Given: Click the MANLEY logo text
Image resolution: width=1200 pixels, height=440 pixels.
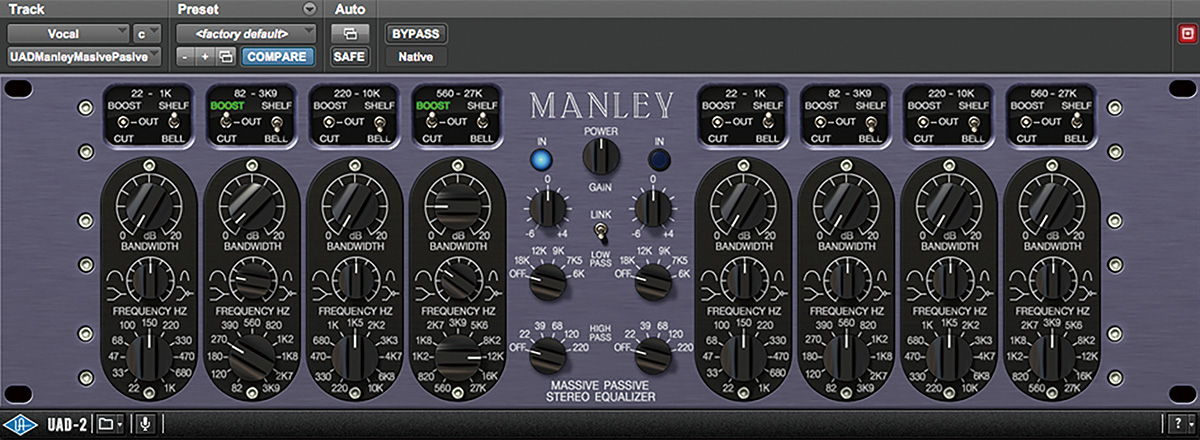Looking at the screenshot, I should point(601,104).
